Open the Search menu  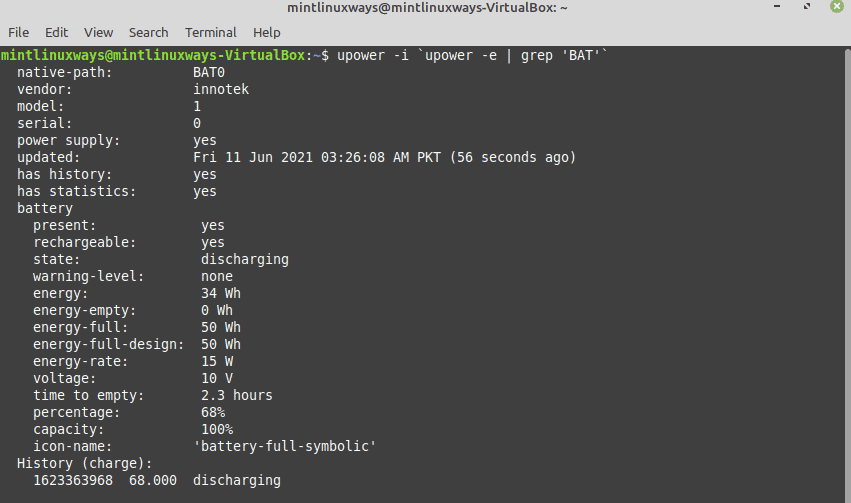click(x=148, y=33)
